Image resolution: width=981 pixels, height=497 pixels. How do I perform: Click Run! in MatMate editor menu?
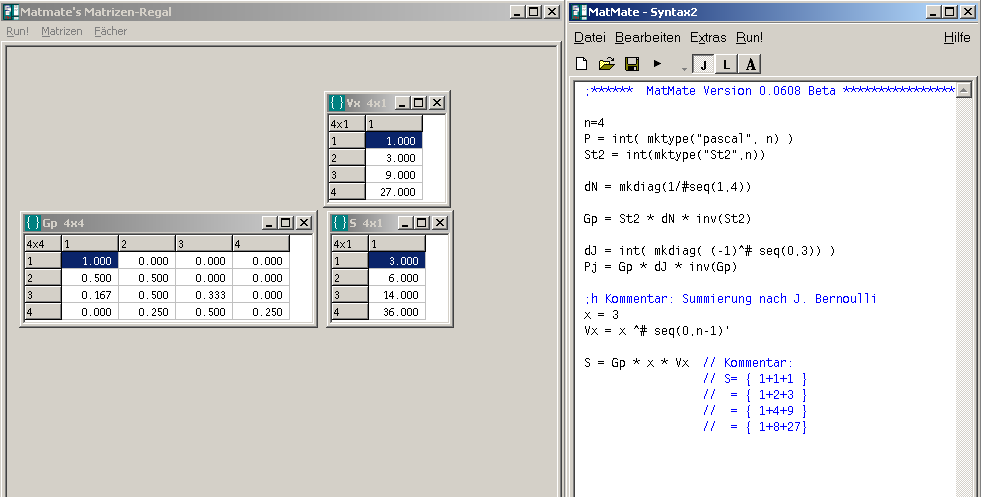tap(749, 37)
